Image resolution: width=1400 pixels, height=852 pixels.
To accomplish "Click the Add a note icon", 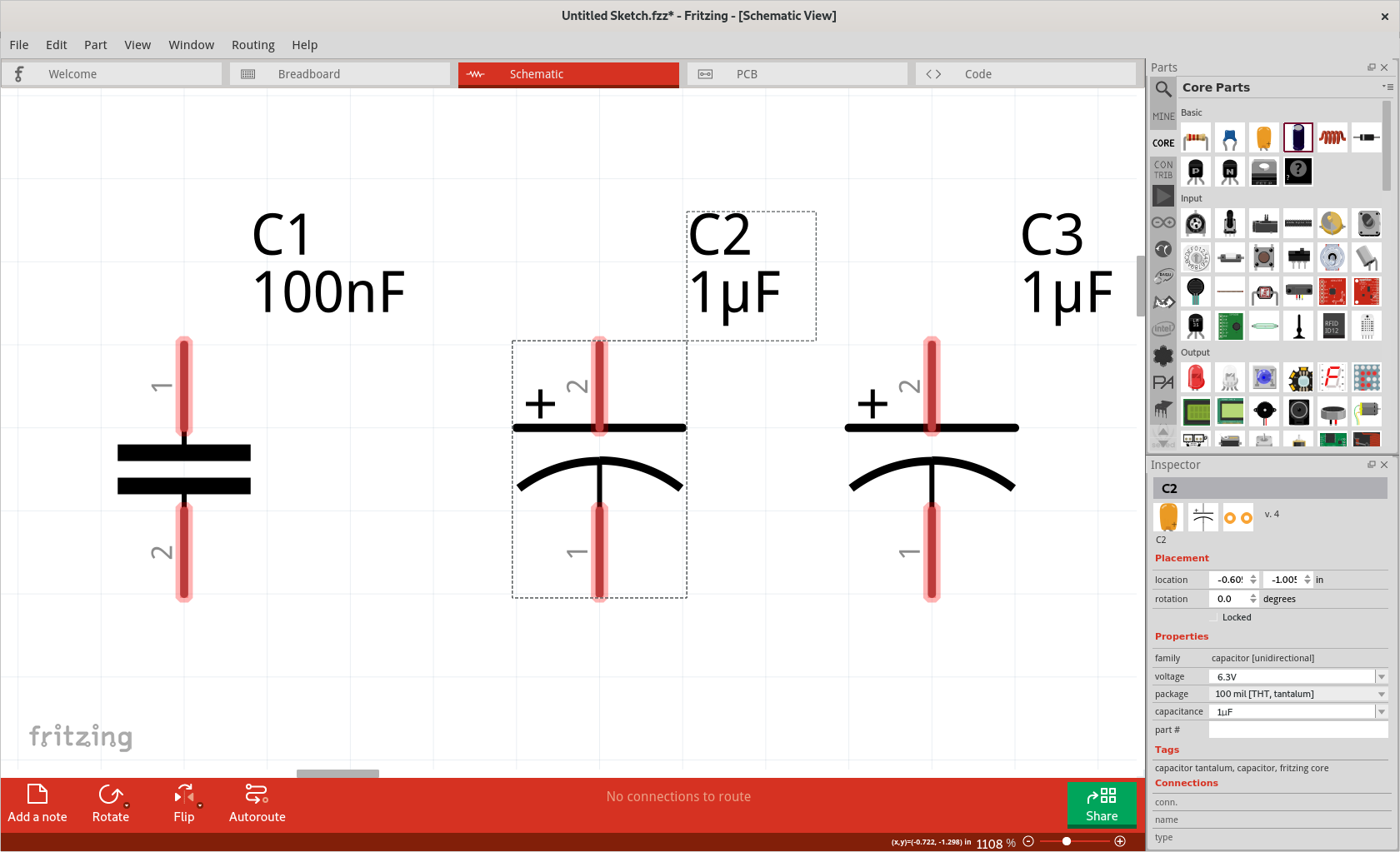I will tap(37, 794).
